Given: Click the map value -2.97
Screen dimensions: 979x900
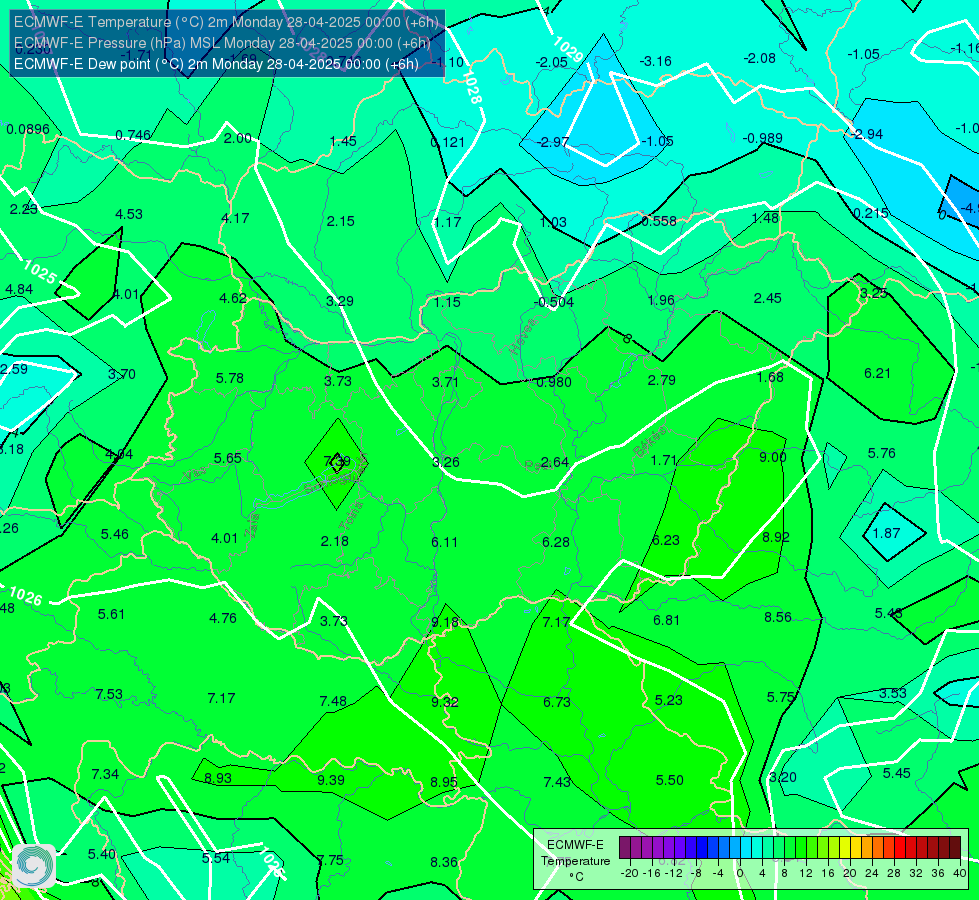Looking at the screenshot, I should pyautogui.click(x=553, y=142).
